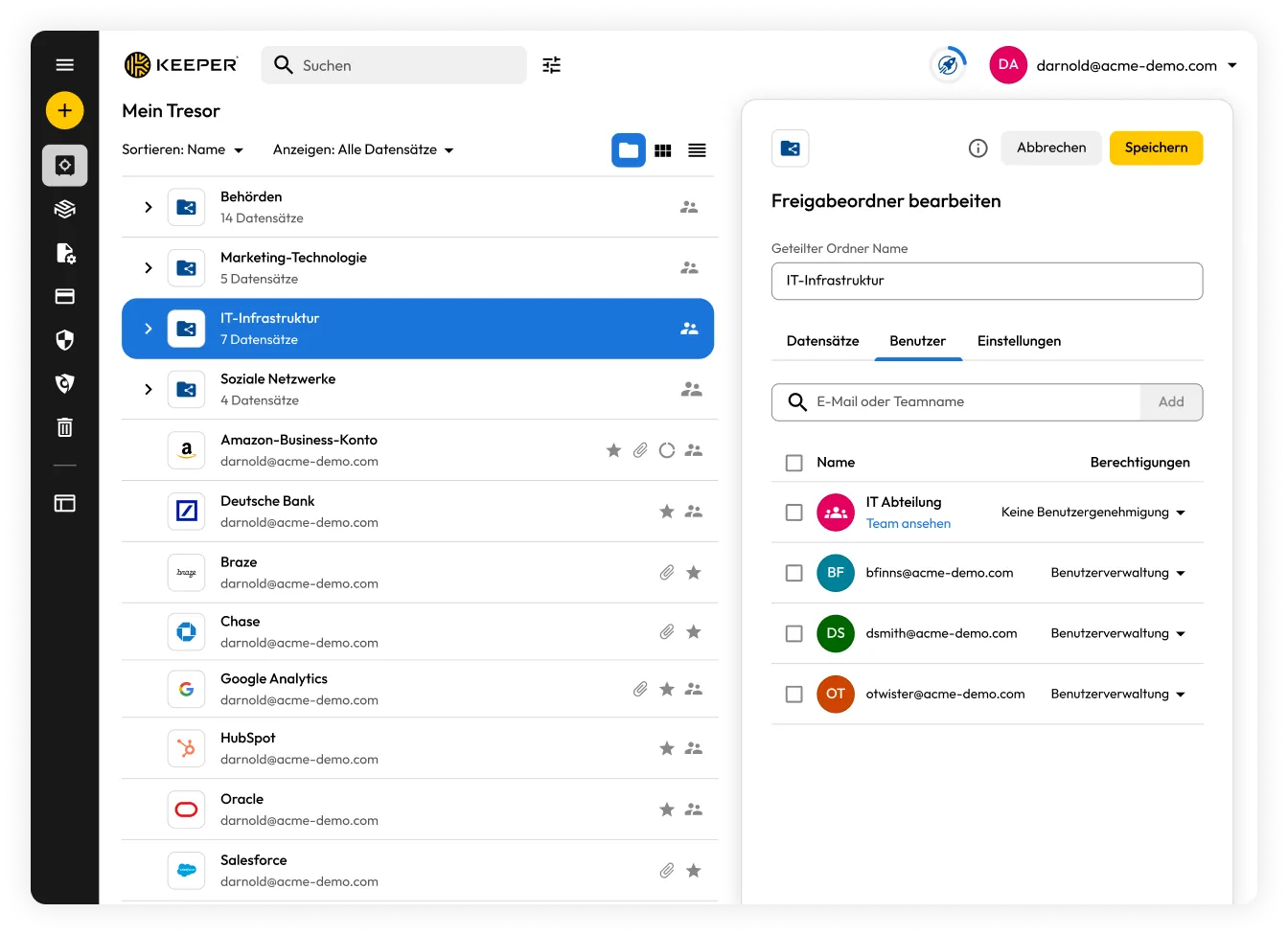
Task: Switch to the Einstellungen tab
Action: pyautogui.click(x=1019, y=341)
